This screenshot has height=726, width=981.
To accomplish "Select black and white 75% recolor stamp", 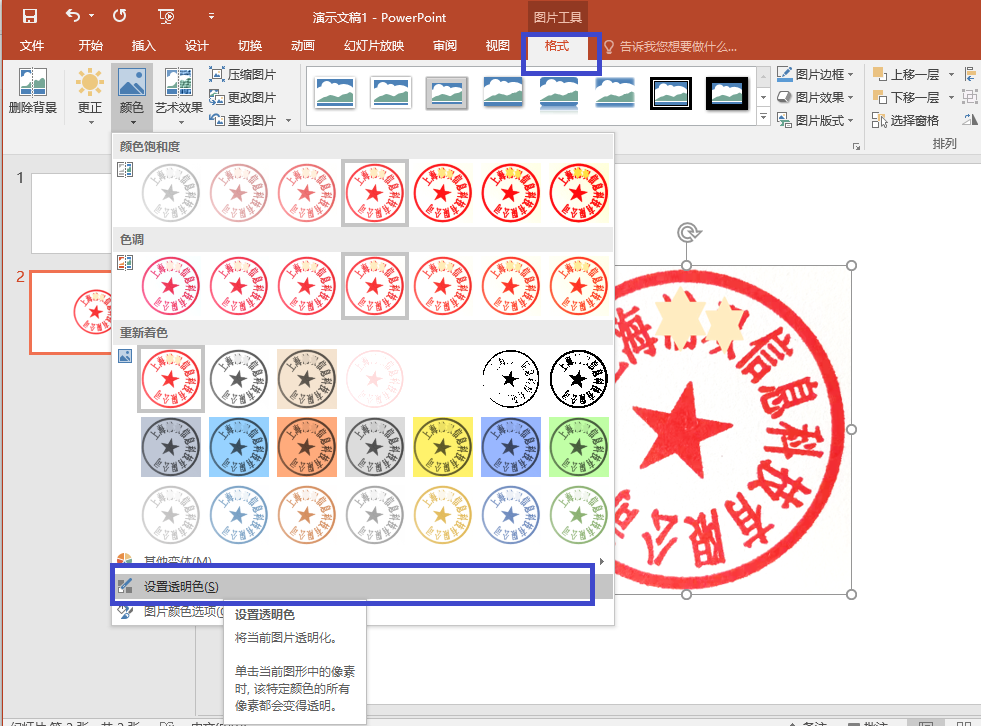I will [579, 379].
